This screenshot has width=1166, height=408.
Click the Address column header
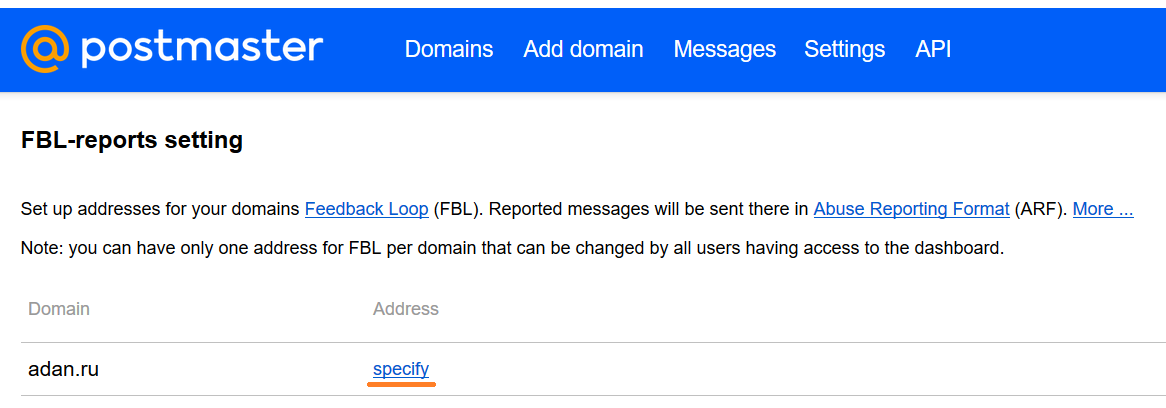click(405, 308)
